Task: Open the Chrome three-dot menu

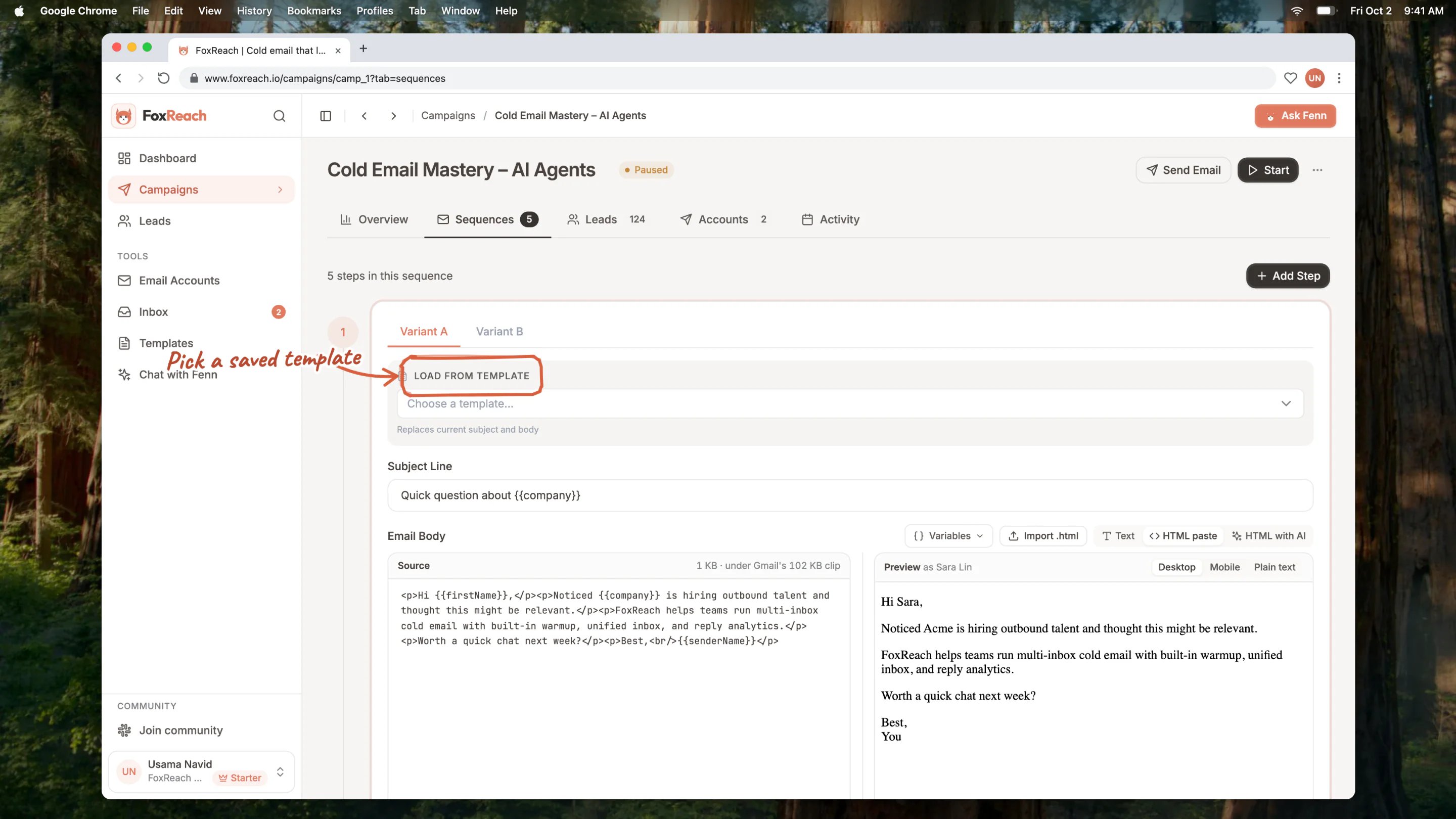Action: [1339, 78]
